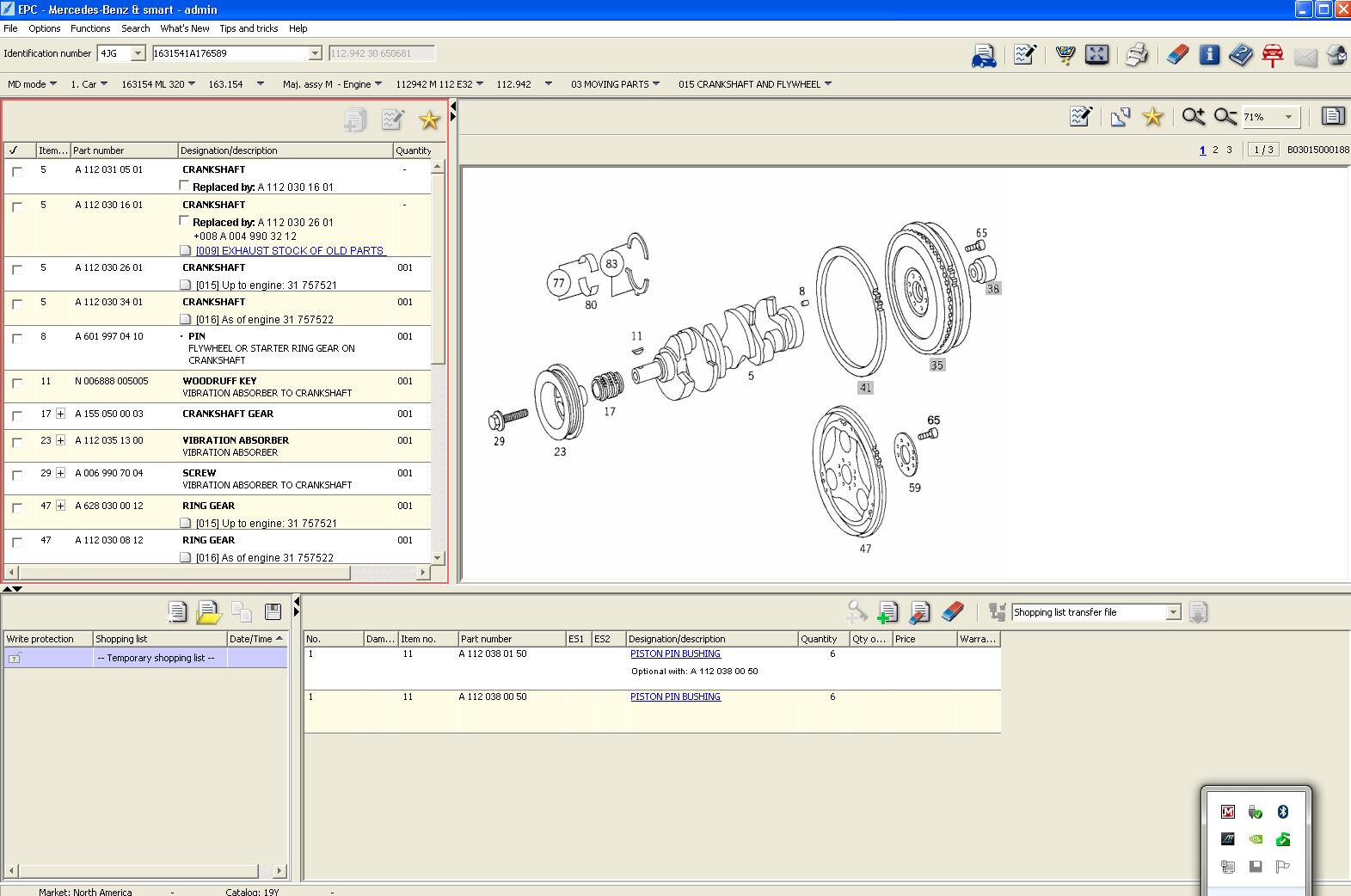Click the shopping cart icon
The height and width of the screenshot is (896, 1351).
[1065, 55]
